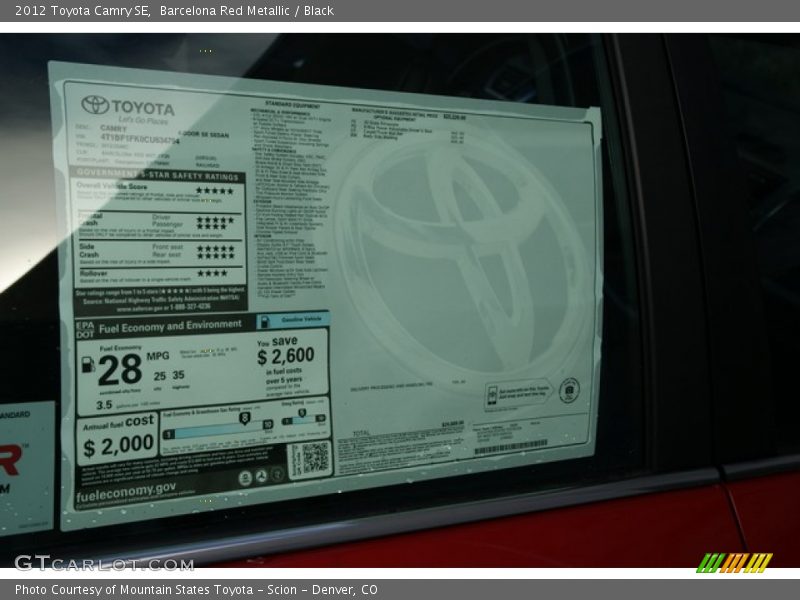Click the Overall Vehicle Score star rating

pyautogui.click(x=214, y=190)
